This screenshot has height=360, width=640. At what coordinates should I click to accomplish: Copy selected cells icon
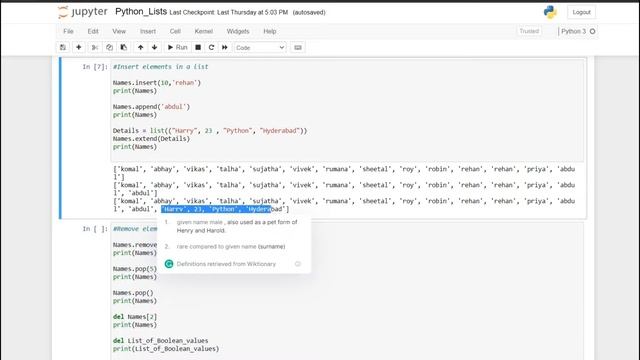pos(109,47)
